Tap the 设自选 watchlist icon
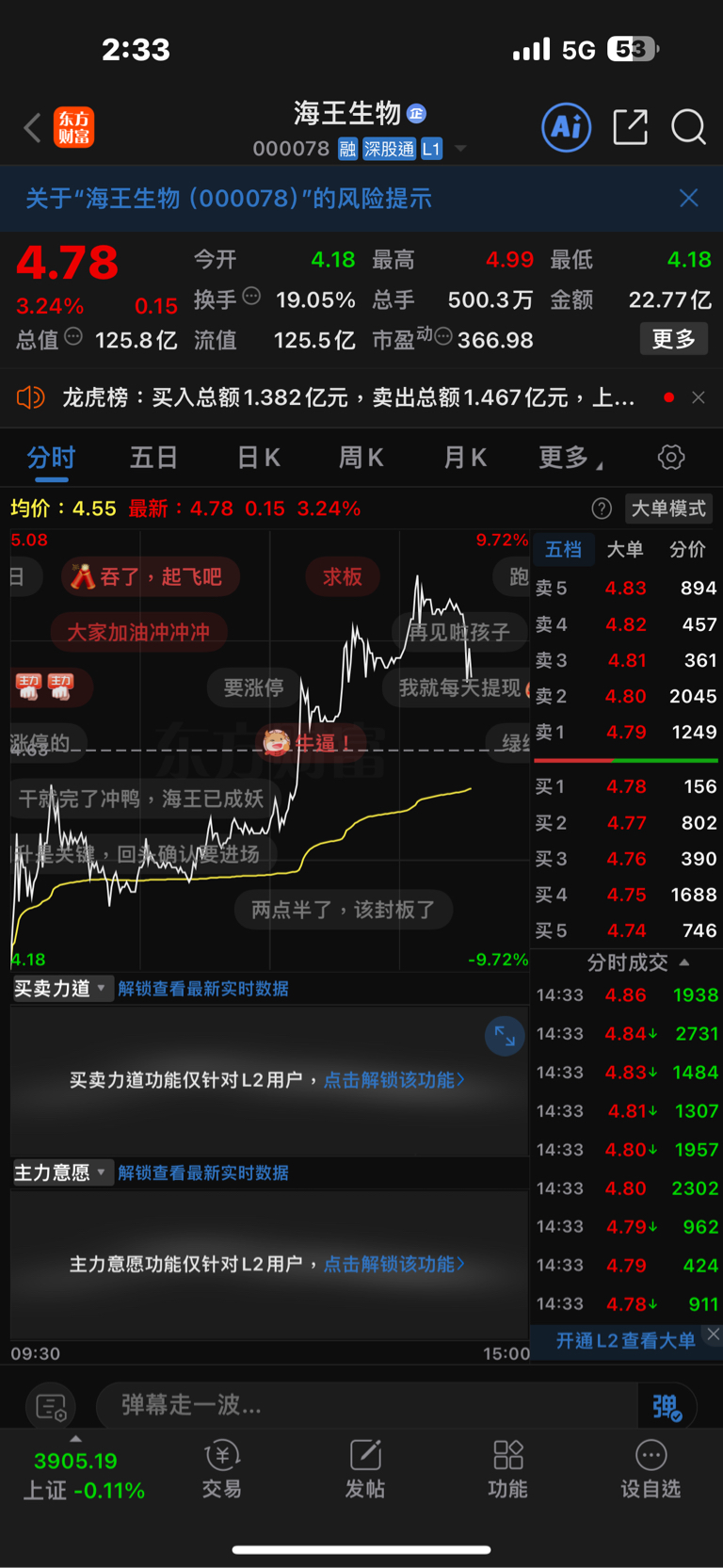The height and width of the screenshot is (1568, 723). click(x=651, y=1470)
